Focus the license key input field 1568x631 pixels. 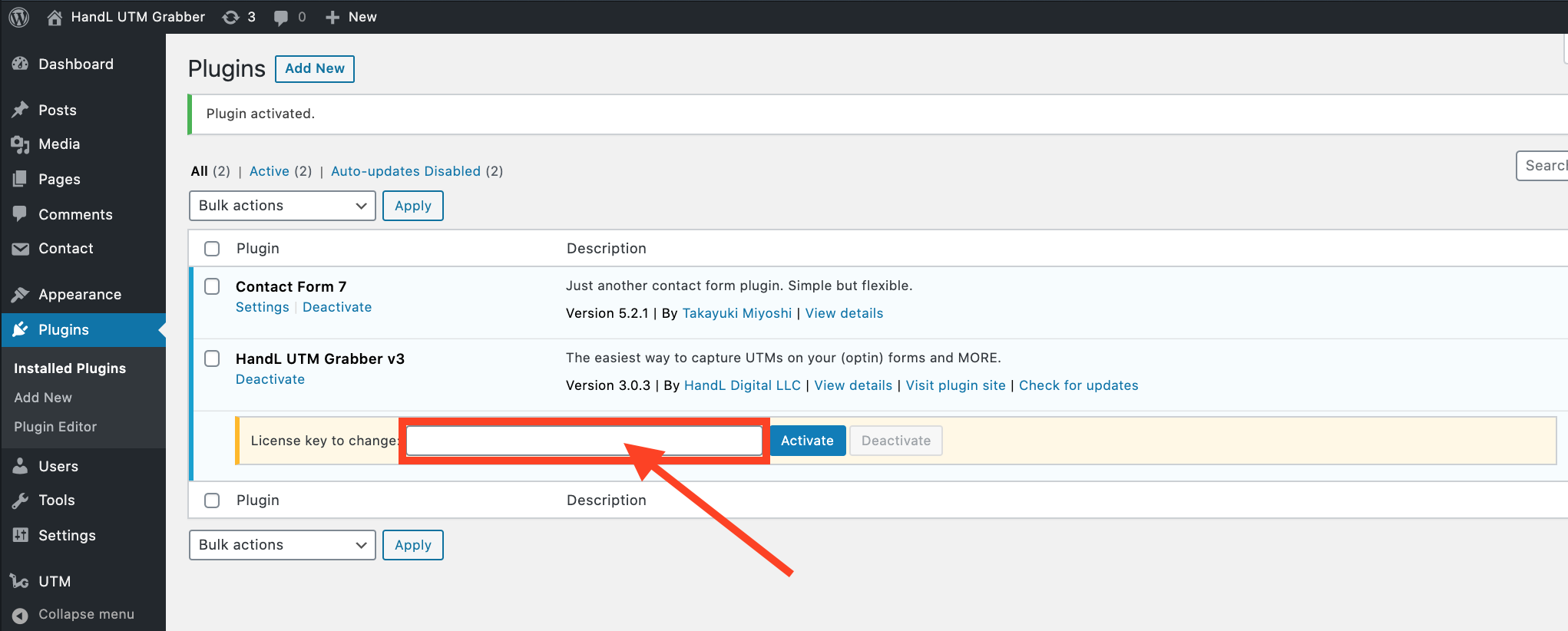coord(584,441)
